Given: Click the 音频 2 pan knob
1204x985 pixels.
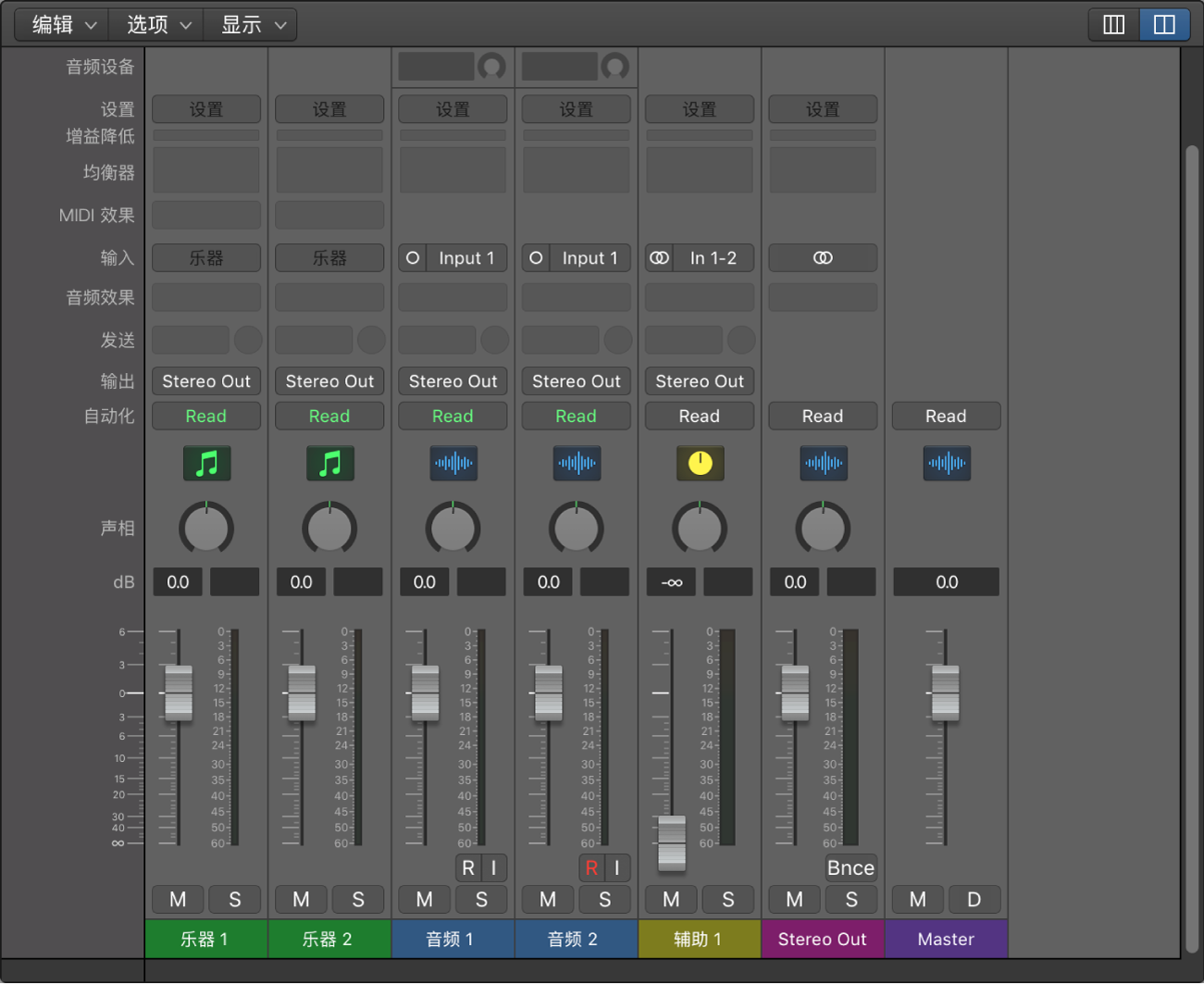Looking at the screenshot, I should coord(577,529).
